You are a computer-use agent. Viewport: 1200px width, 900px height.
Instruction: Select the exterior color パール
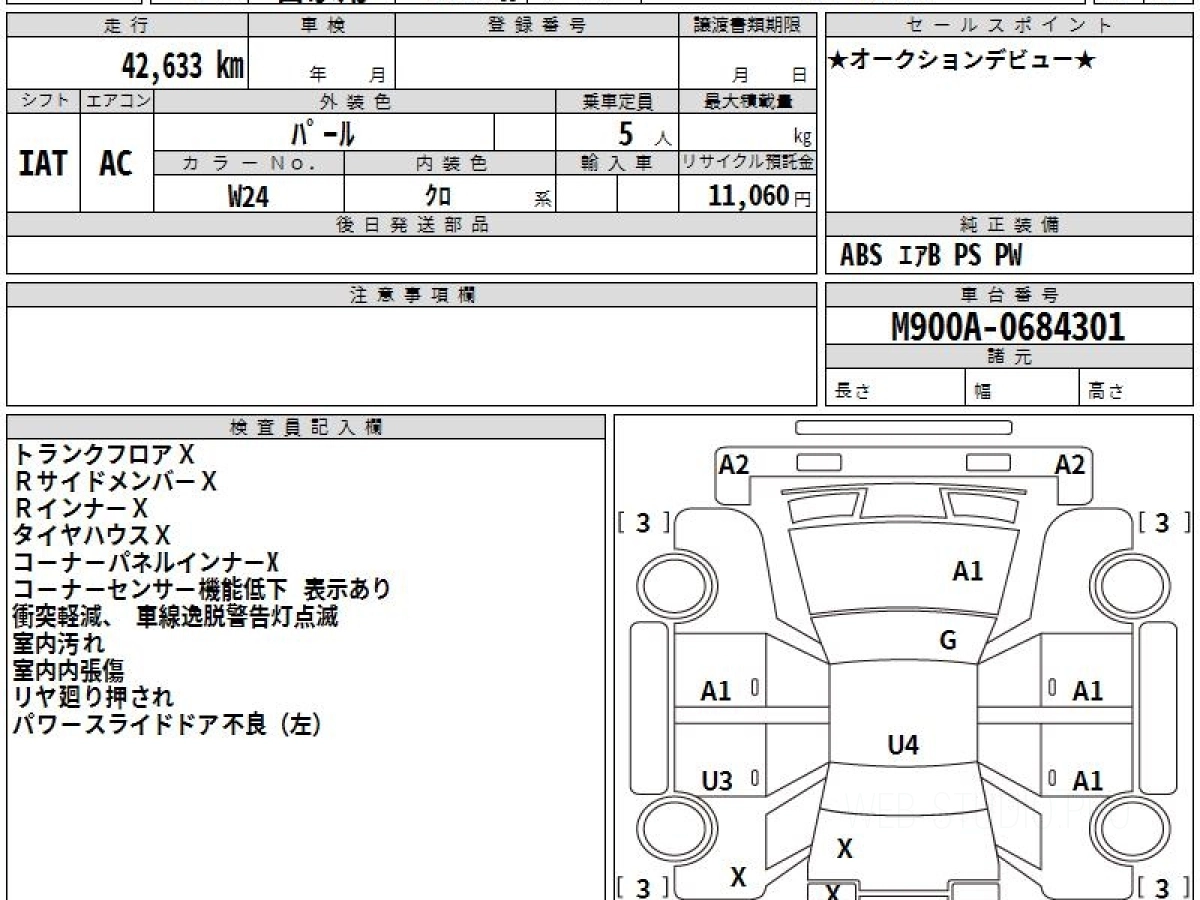coord(323,132)
